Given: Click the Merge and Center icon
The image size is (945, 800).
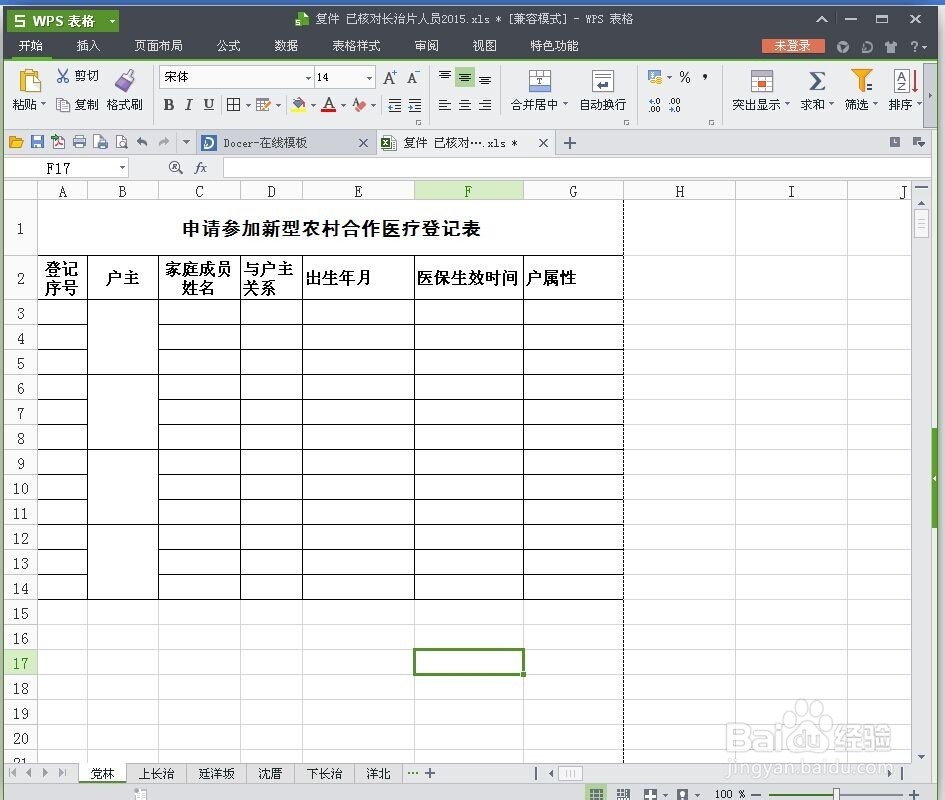Looking at the screenshot, I should tap(539, 81).
